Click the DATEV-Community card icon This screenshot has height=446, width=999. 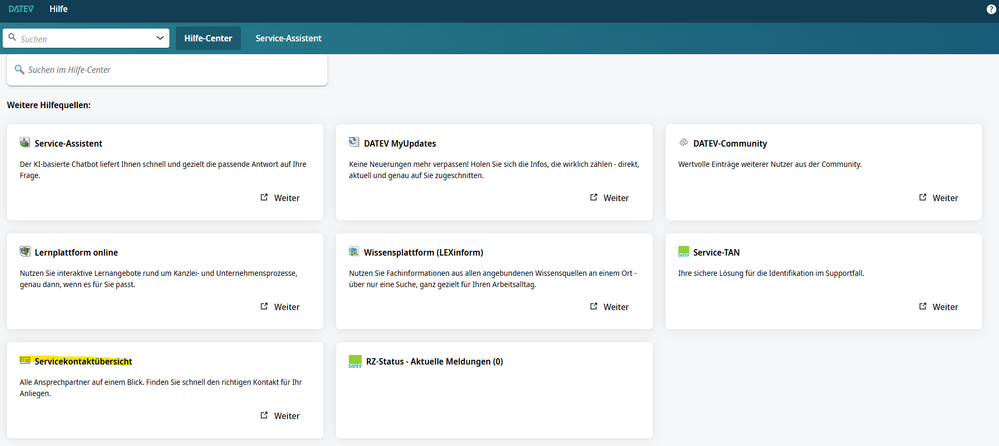pyautogui.click(x=684, y=143)
